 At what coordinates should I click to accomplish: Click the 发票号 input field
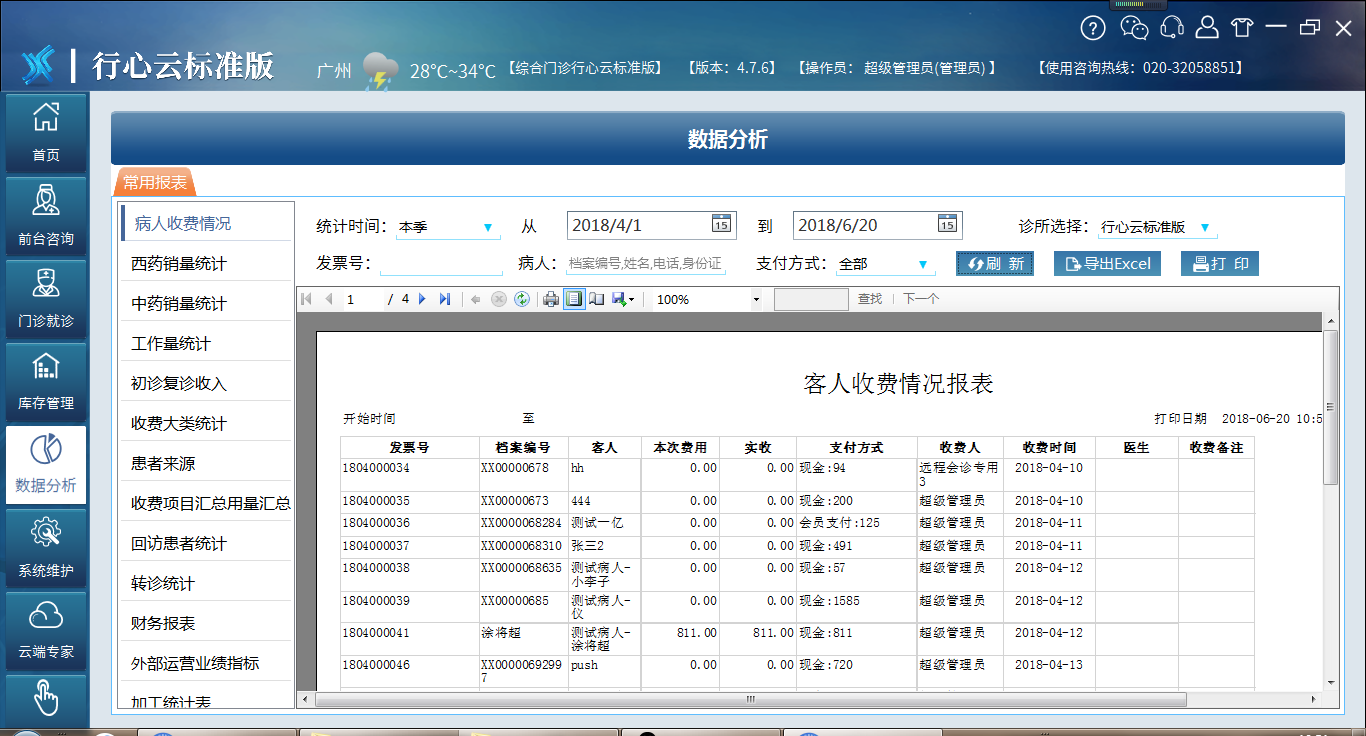441,264
